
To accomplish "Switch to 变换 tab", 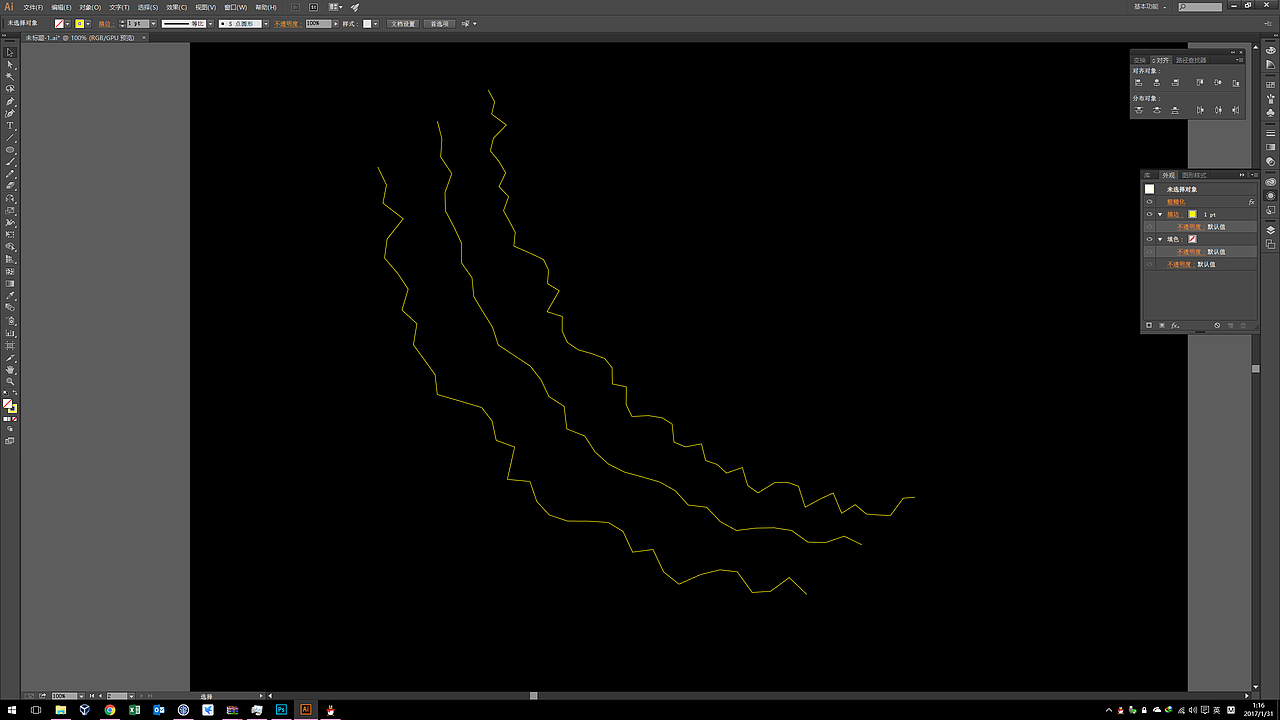I will [1140, 60].
